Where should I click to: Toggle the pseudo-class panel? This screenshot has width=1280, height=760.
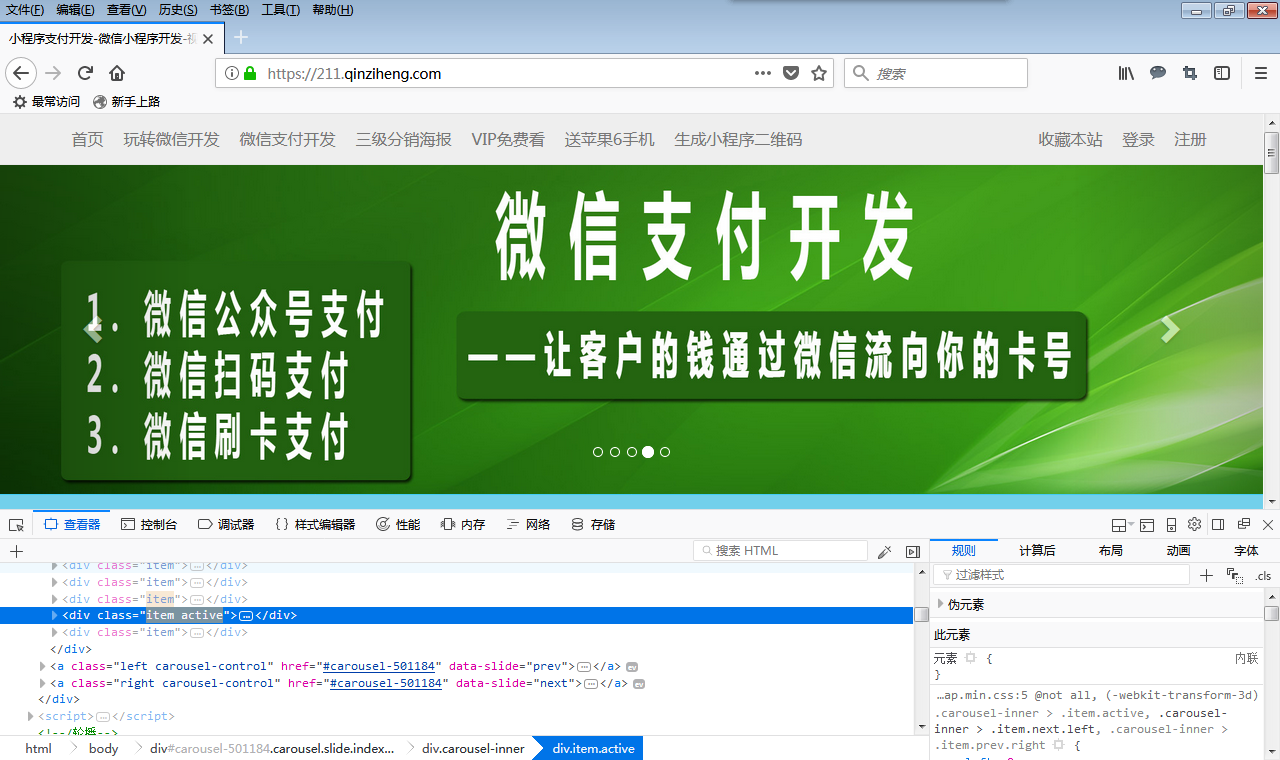1234,575
